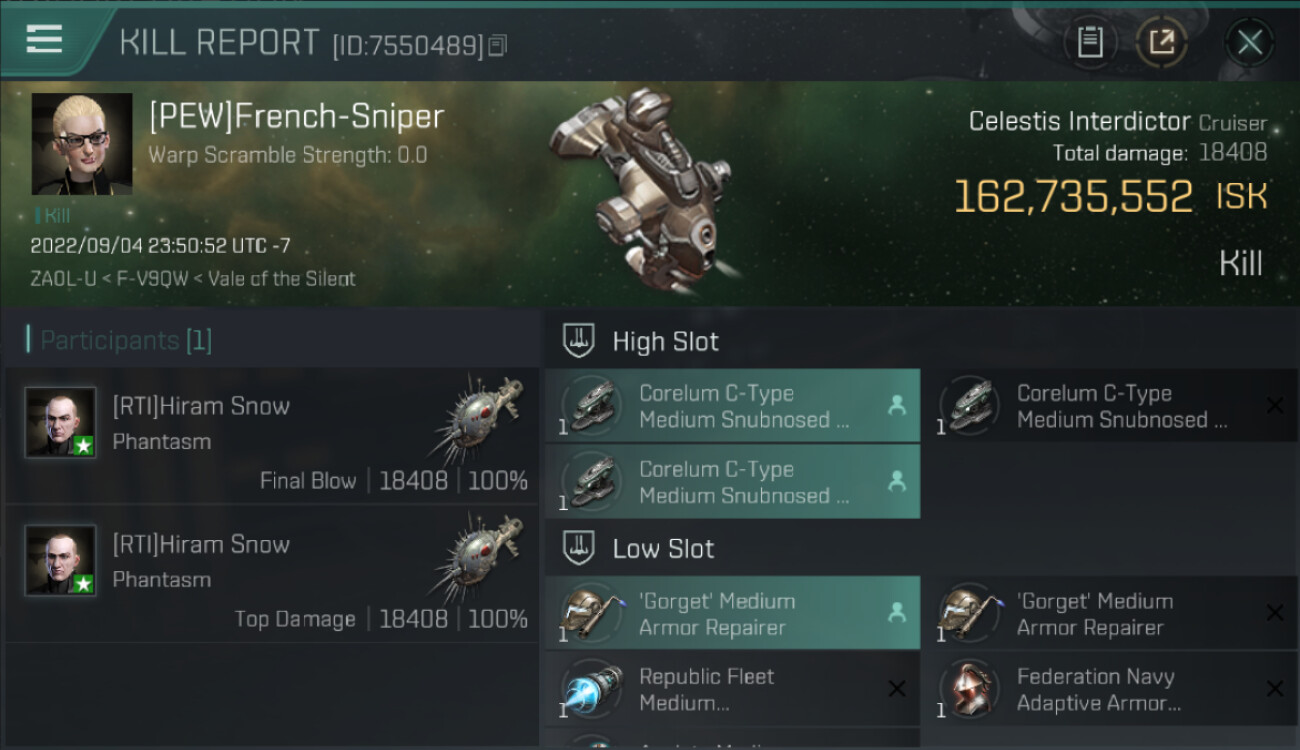This screenshot has height=750, width=1300.
Task: Select first dropped Corelum C-Type Medium Snubnosed
Action: pyautogui.click(x=733, y=406)
